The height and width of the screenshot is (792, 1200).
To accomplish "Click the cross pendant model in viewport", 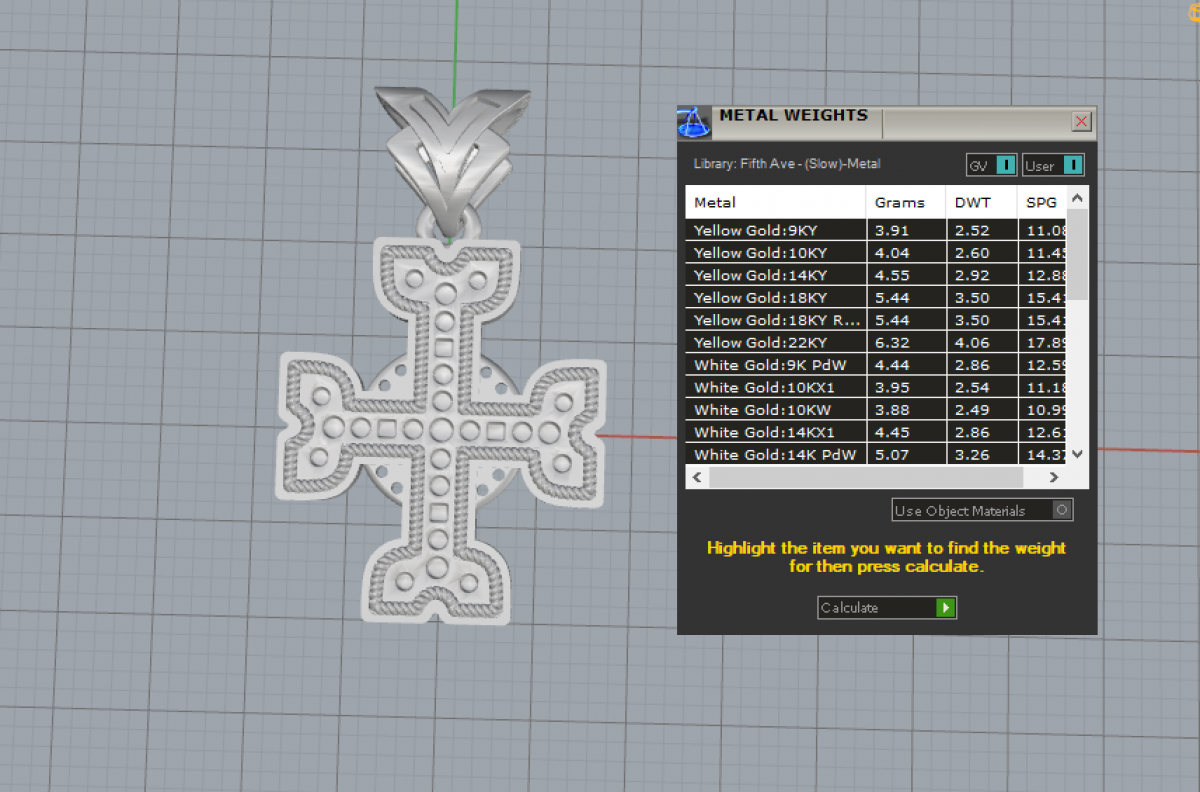I will [x=440, y=430].
